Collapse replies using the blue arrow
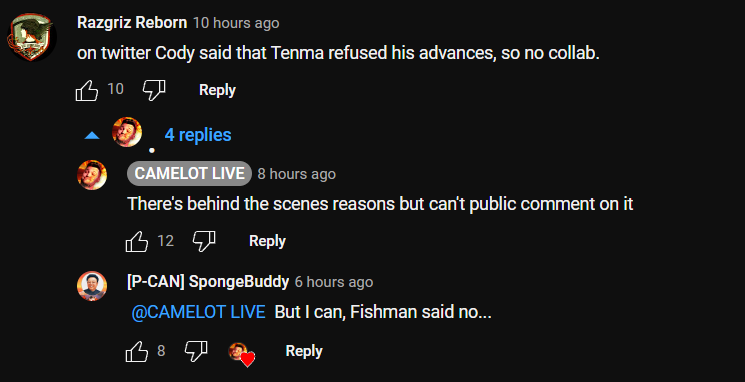Viewport: 745px width, 382px height. 92,136
